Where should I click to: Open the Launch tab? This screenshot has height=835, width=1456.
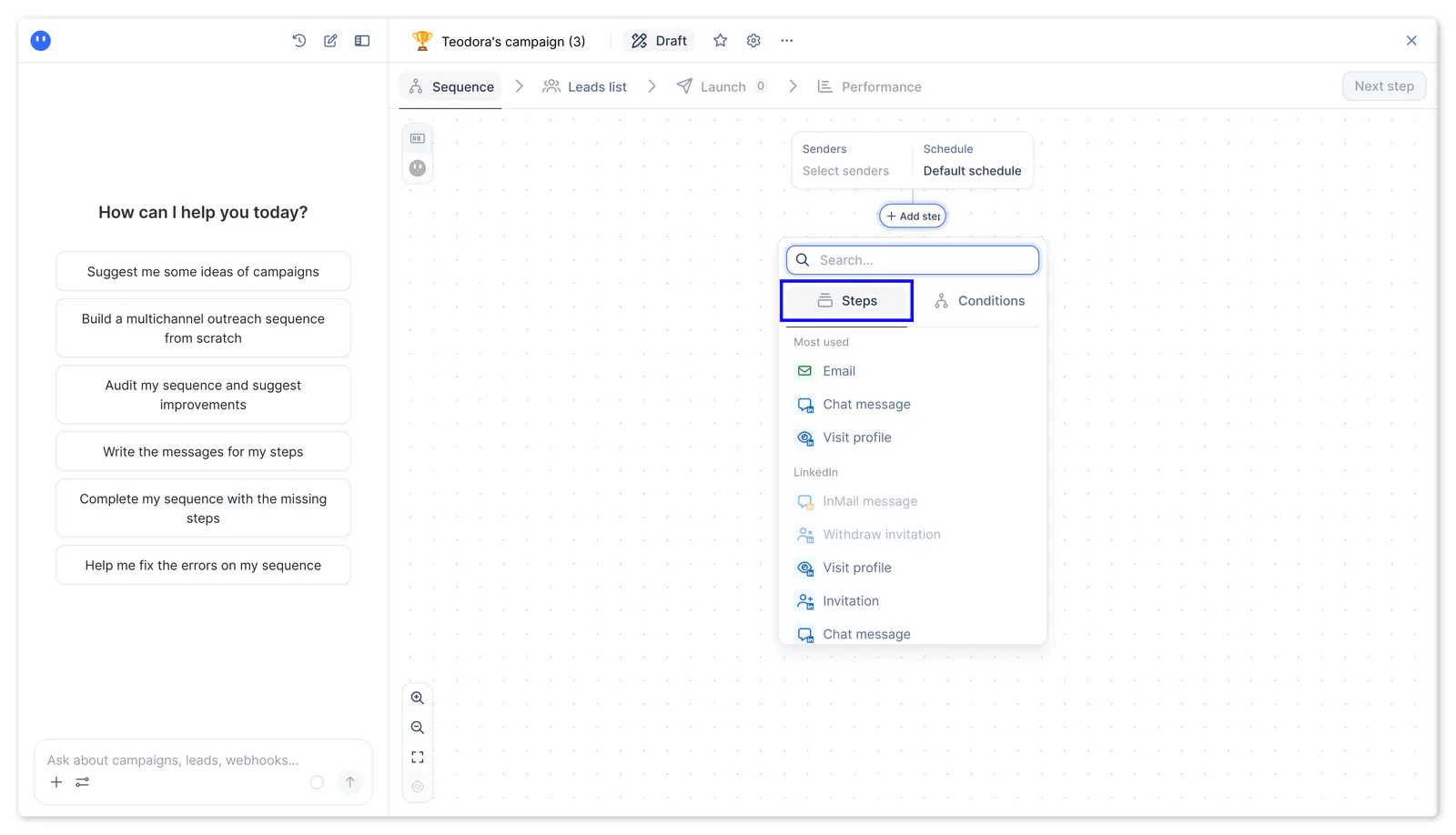click(x=723, y=87)
